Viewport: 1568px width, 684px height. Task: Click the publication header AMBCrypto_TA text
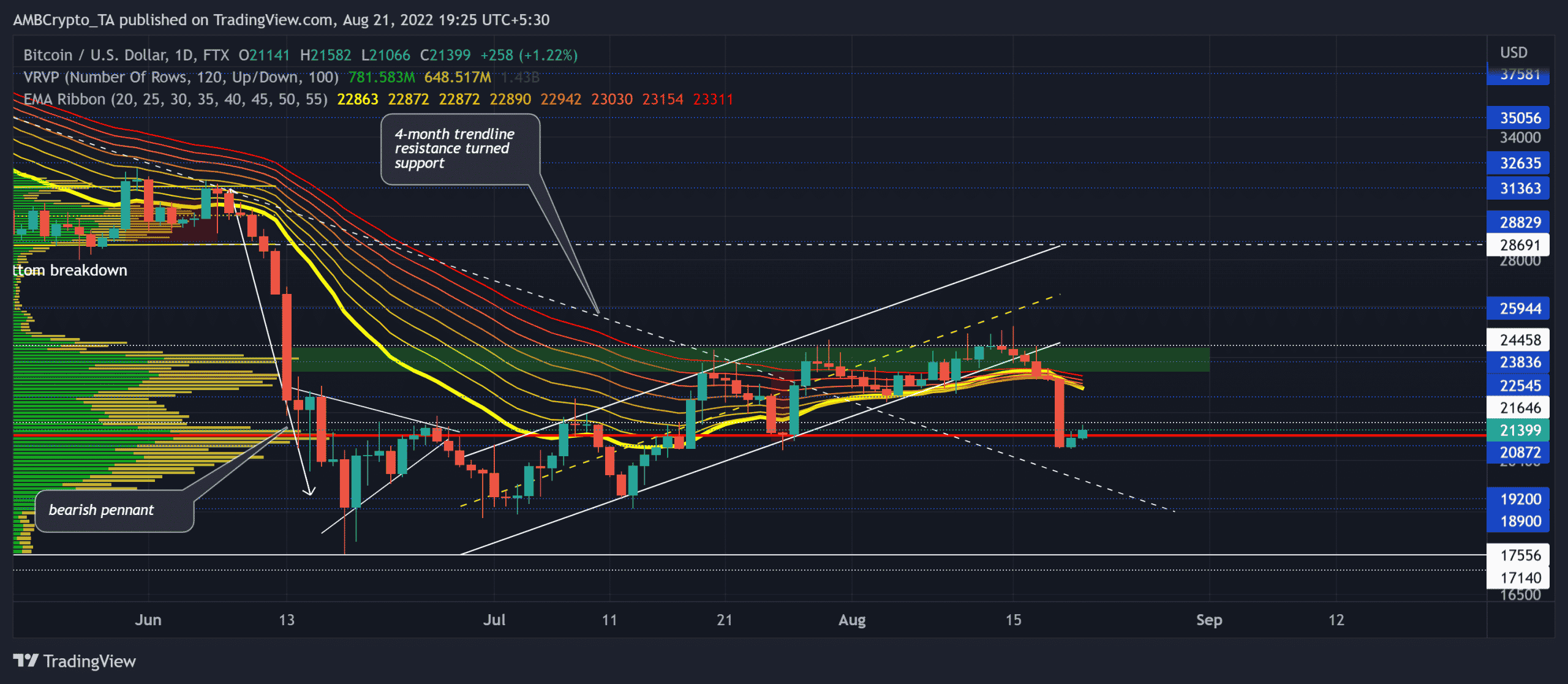(x=64, y=20)
